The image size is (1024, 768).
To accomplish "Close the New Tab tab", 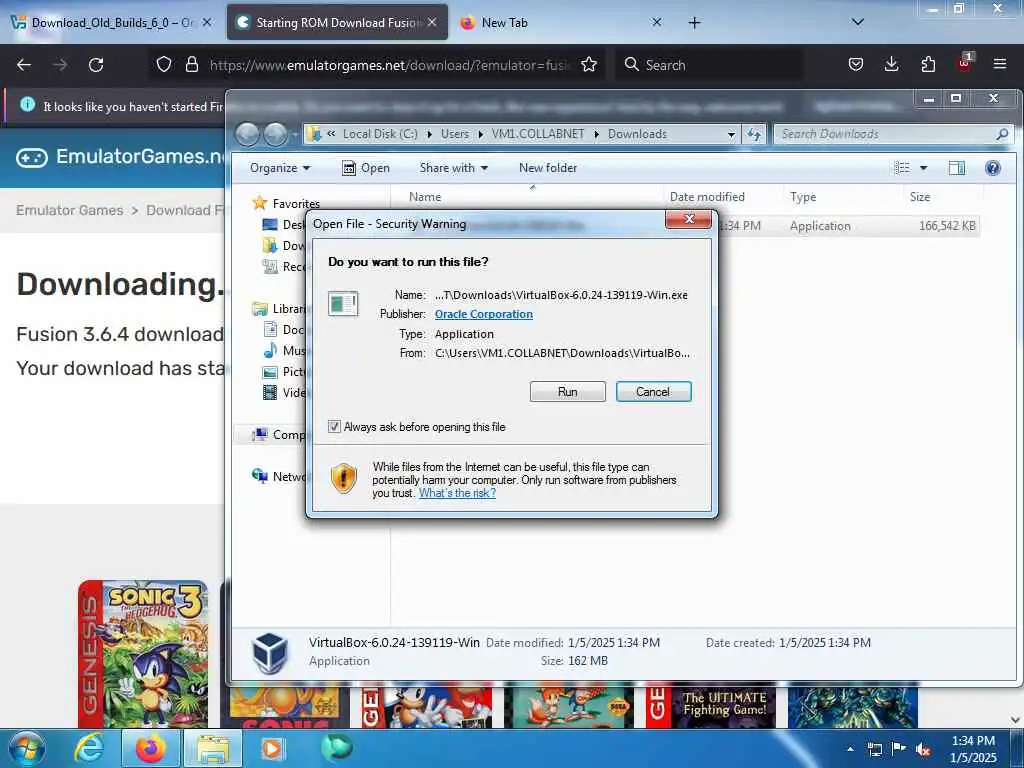I will pos(656,22).
